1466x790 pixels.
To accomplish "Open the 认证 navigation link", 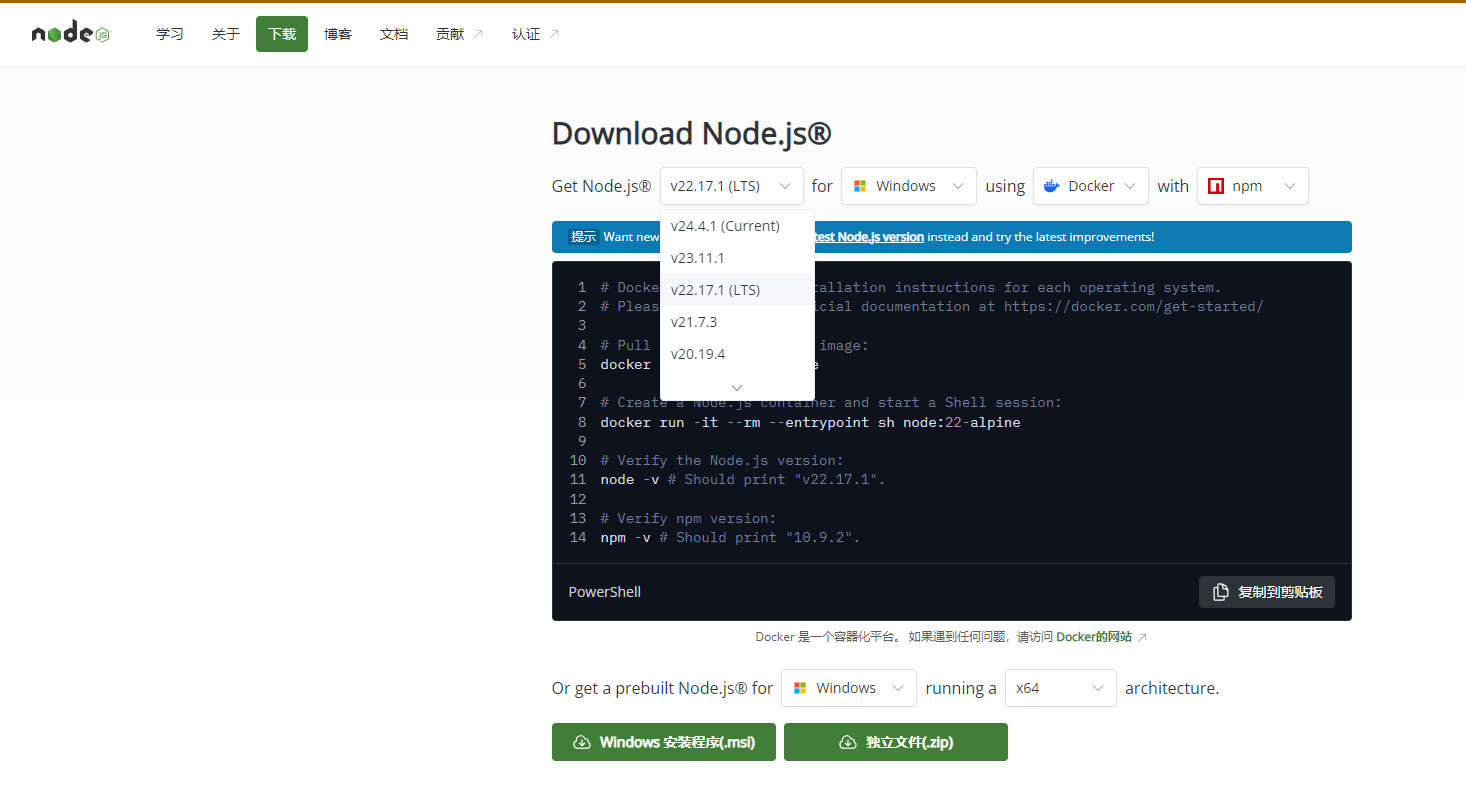I will pyautogui.click(x=535, y=34).
